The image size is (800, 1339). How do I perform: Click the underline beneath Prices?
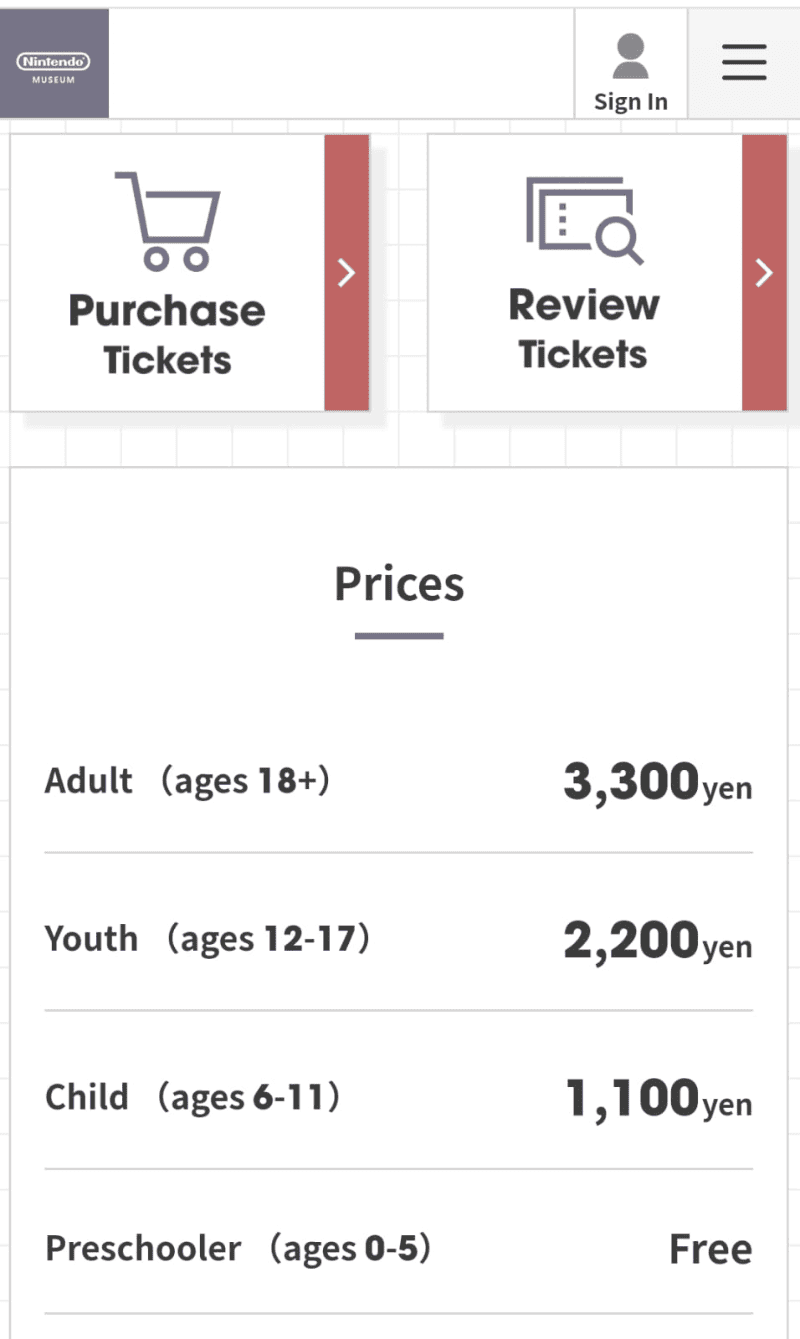[x=399, y=636]
